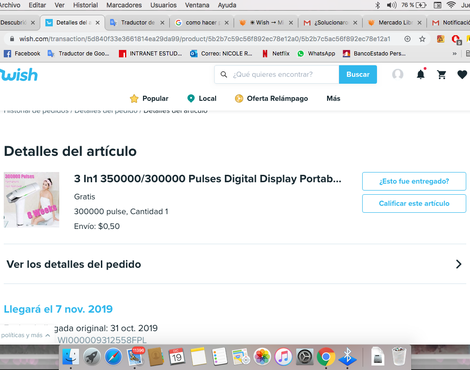Click the search magnifier icon
The height and width of the screenshot is (370, 470).
pos(224,74)
